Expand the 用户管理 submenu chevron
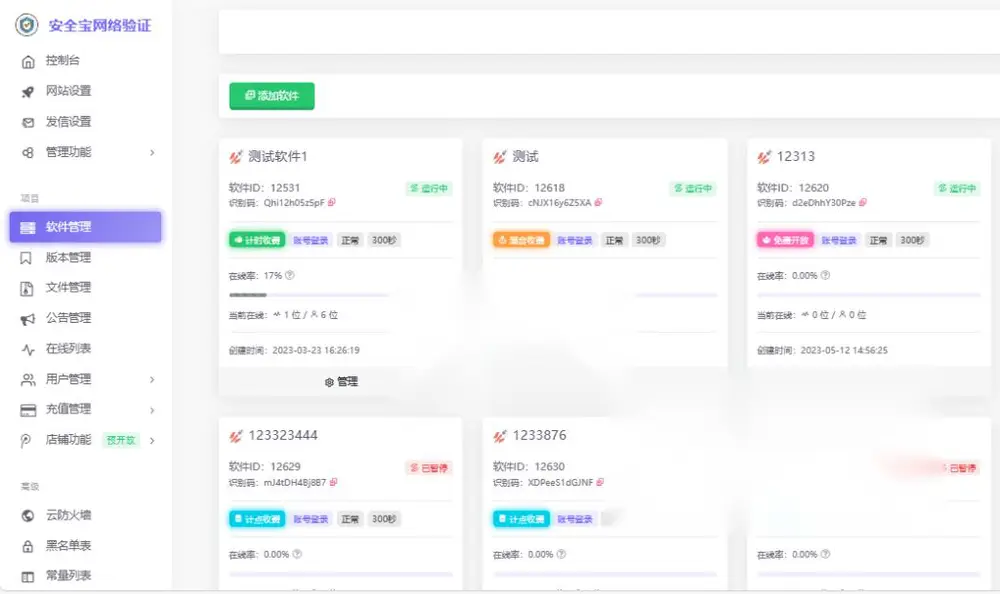This screenshot has height=594, width=1000. [152, 380]
